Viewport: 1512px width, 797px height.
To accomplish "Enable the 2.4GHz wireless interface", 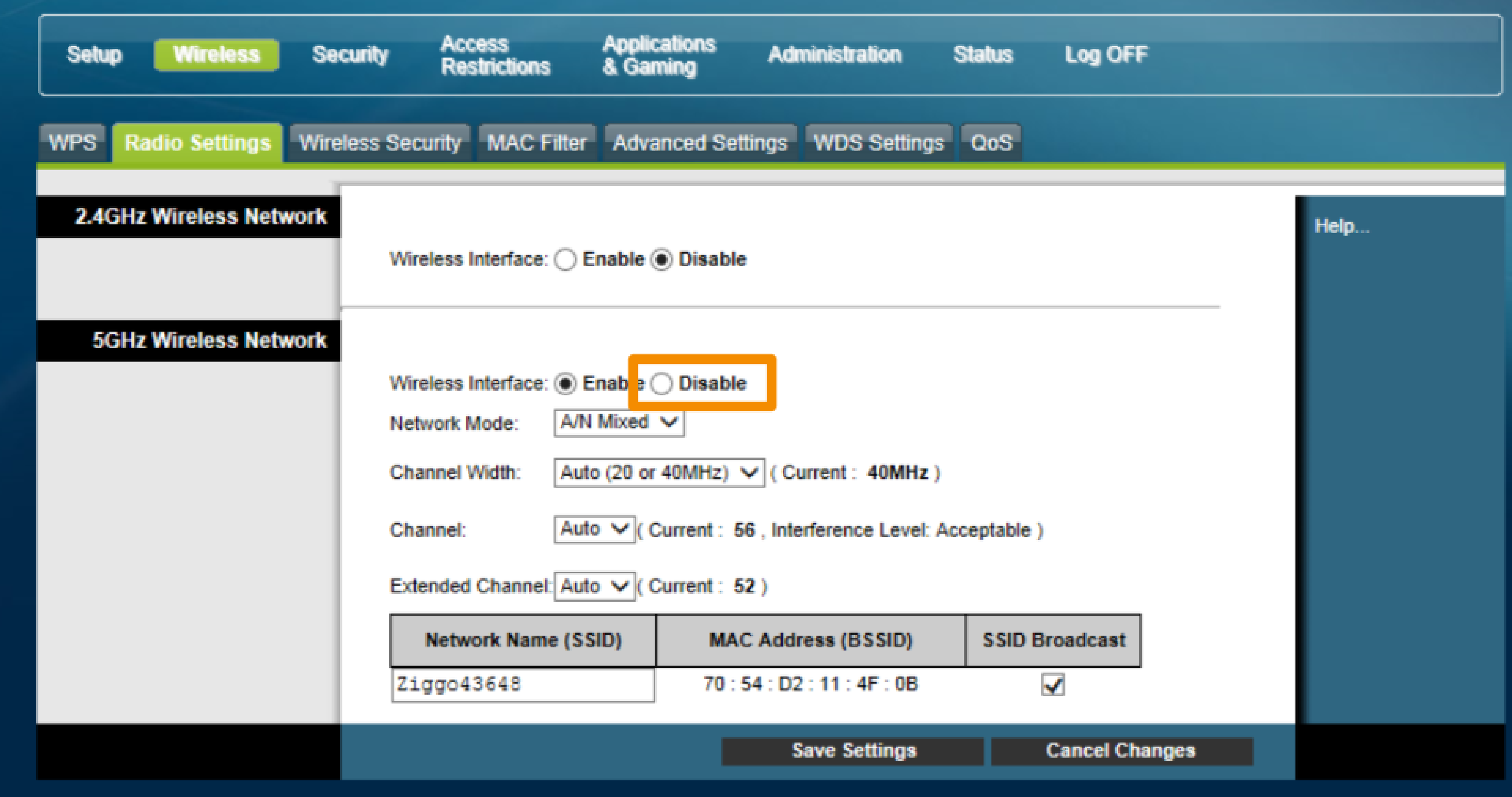I will [x=565, y=260].
